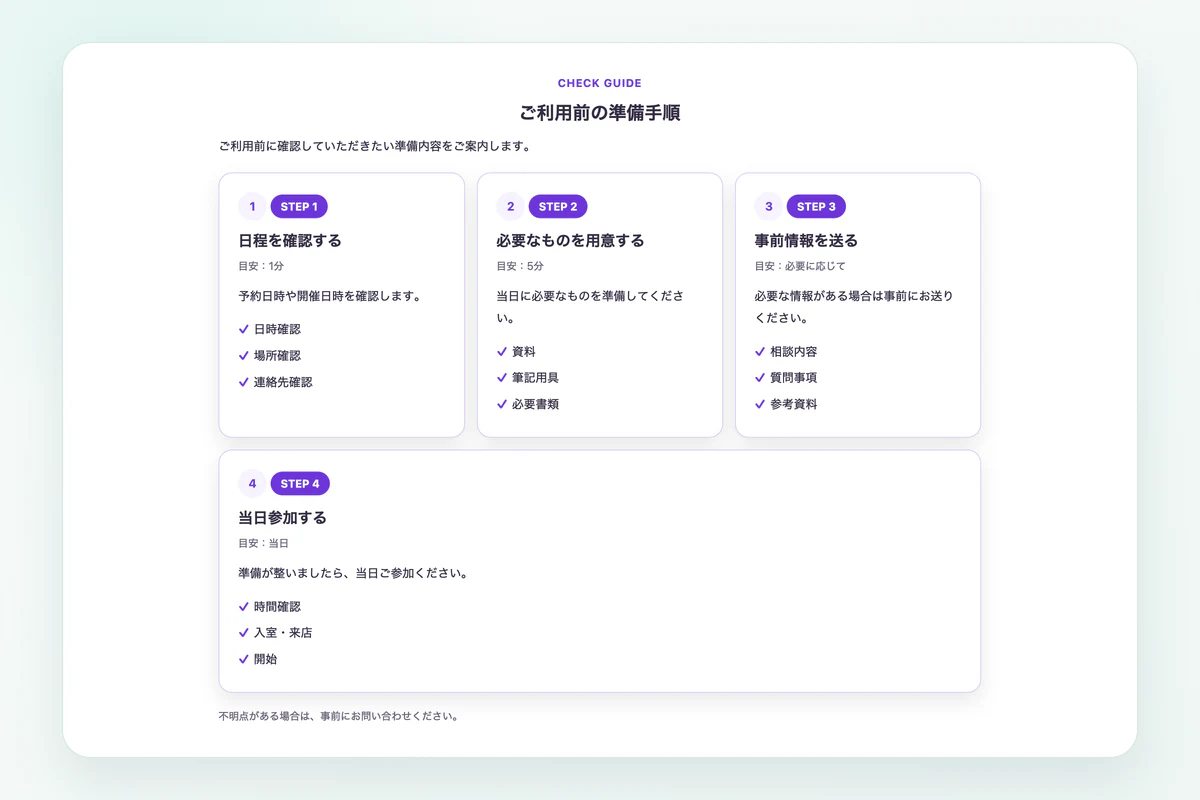Click the CHECK GUIDE label
This screenshot has height=800, width=1200.
(x=600, y=84)
